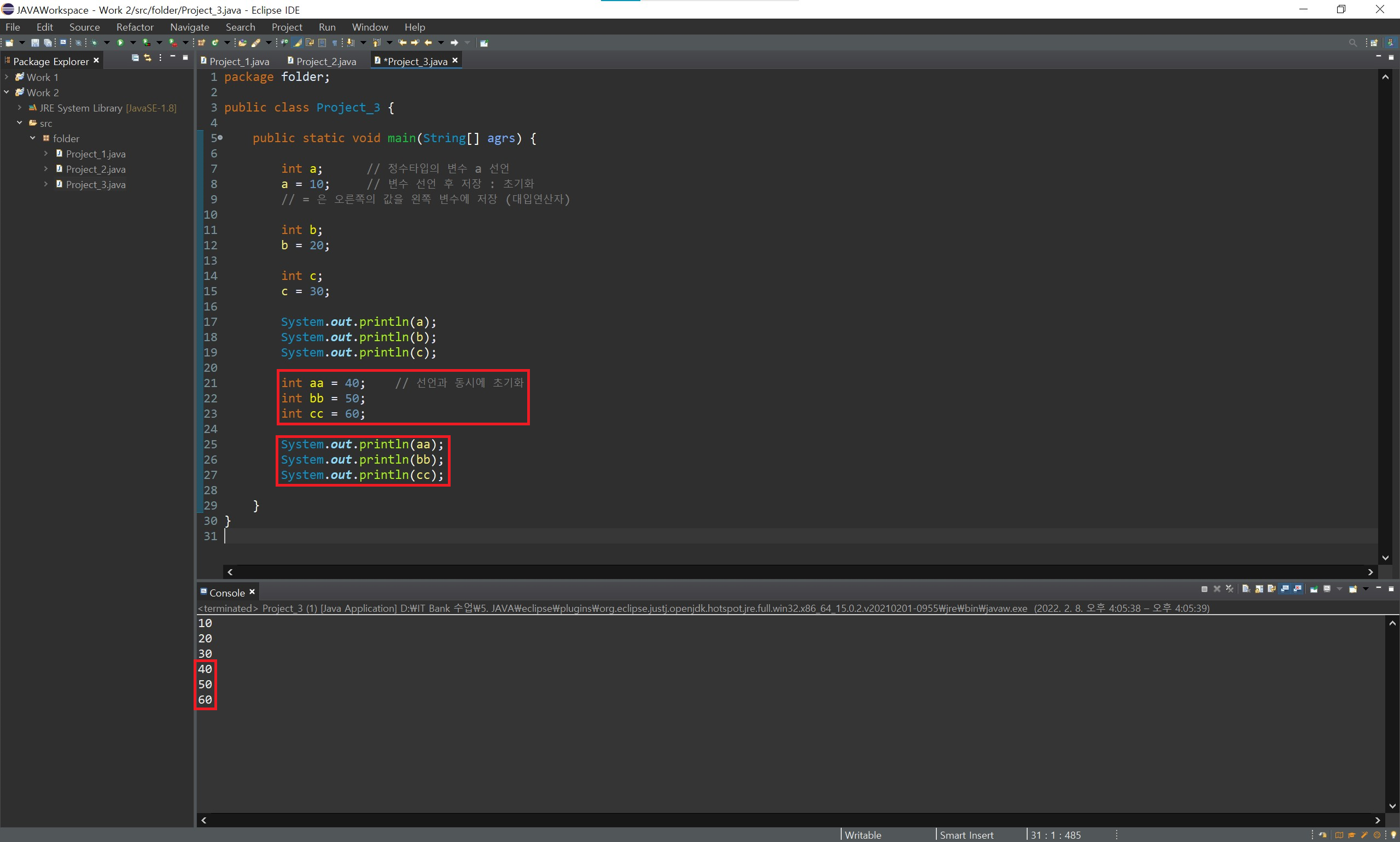Switch to the Project_2.java tab

pos(326,61)
